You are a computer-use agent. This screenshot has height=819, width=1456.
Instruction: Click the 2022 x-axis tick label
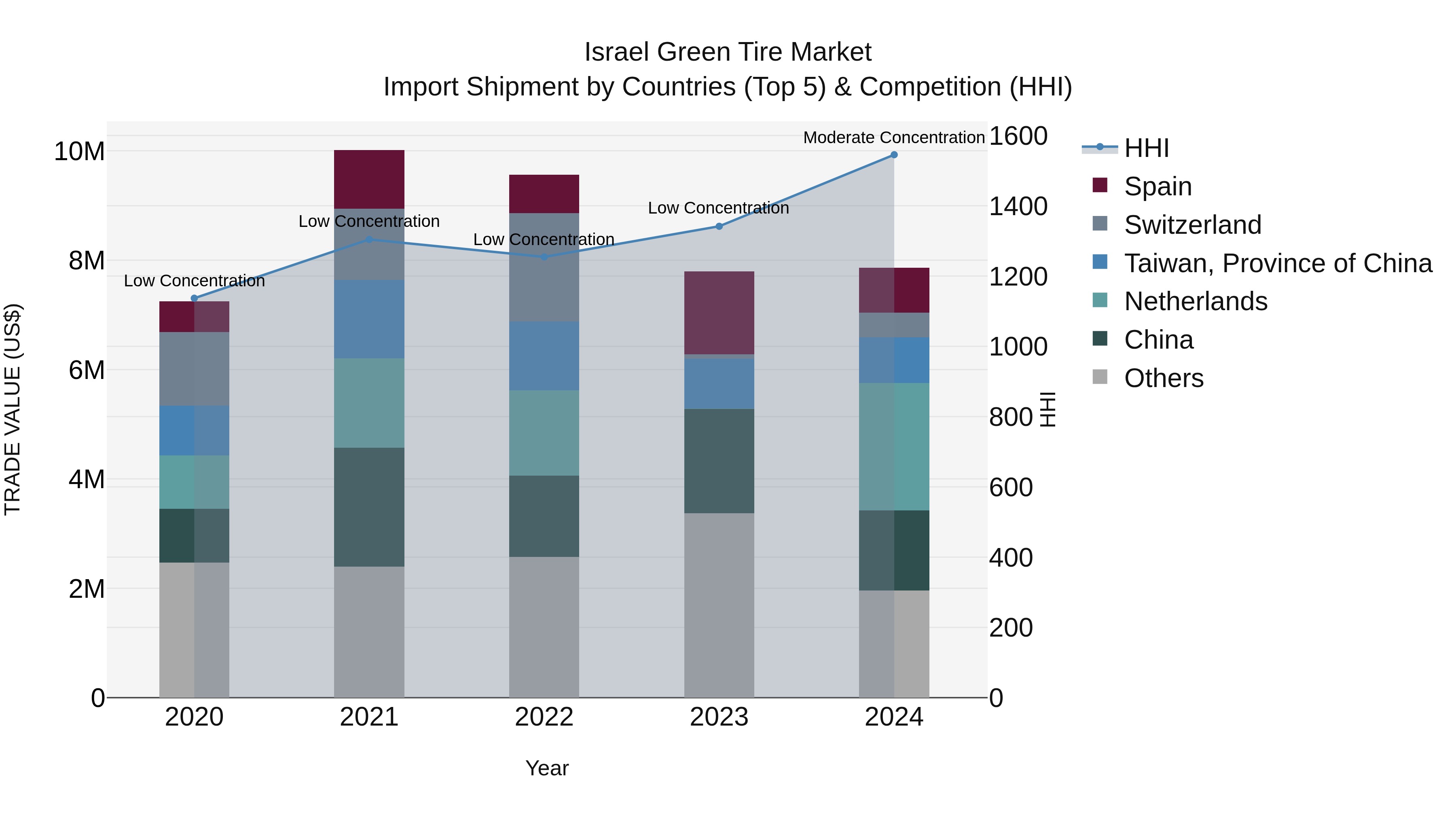[x=544, y=717]
